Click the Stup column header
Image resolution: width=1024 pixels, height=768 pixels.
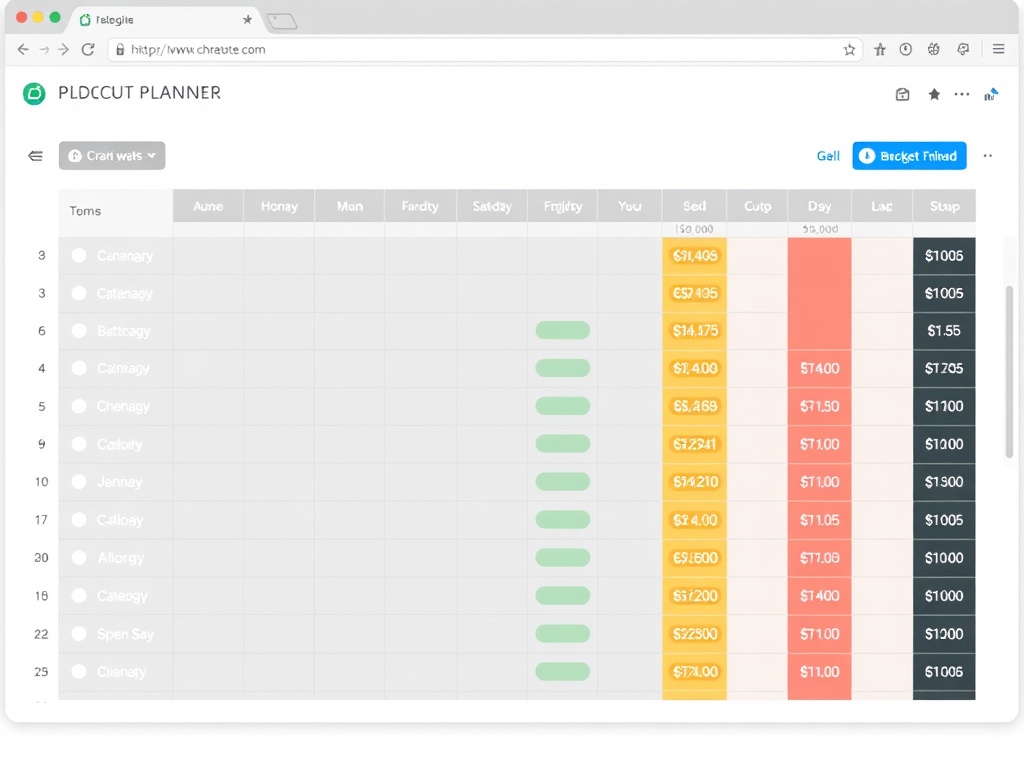(x=944, y=206)
